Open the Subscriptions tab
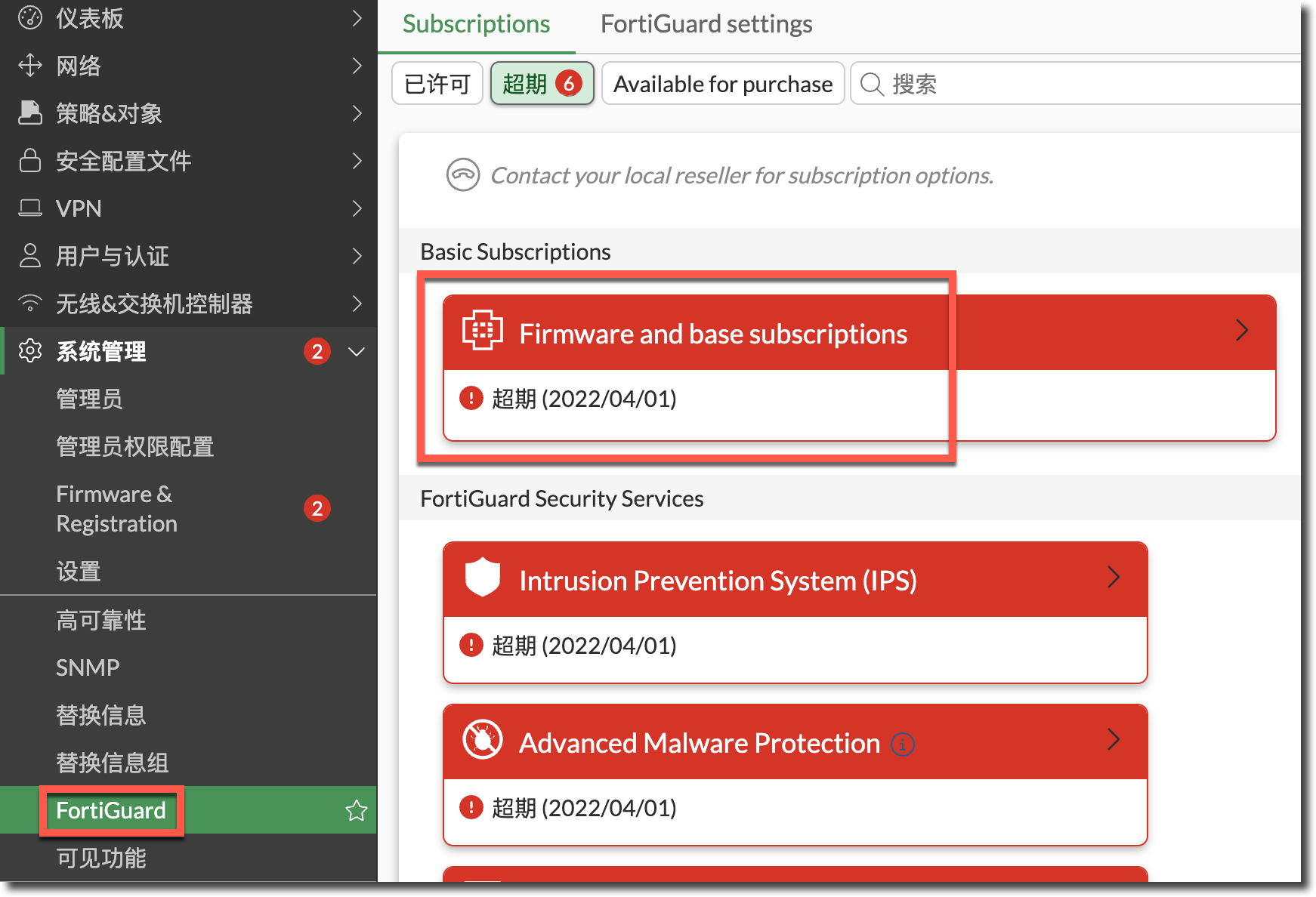 [x=476, y=24]
